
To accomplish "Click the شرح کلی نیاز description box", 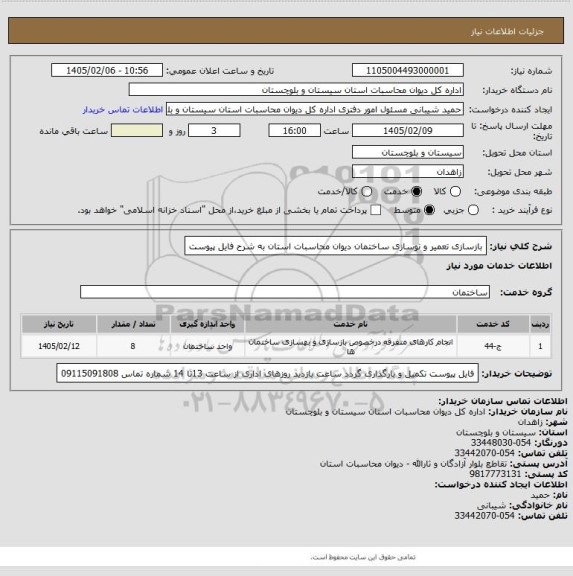I will [x=335, y=246].
